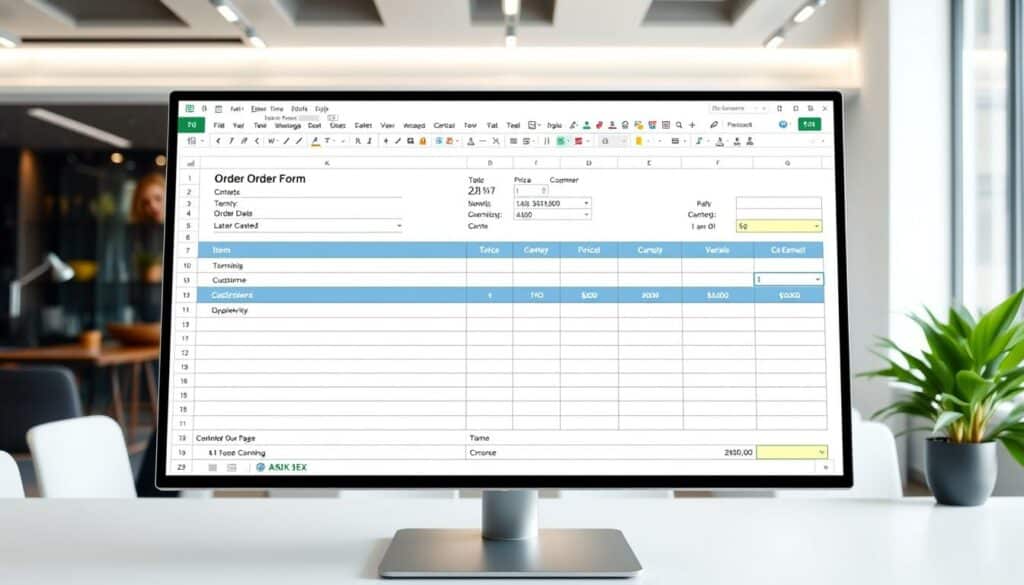Click the first grid icon in the bottom bar
Viewport: 1024px width, 585px height.
[x=212, y=467]
